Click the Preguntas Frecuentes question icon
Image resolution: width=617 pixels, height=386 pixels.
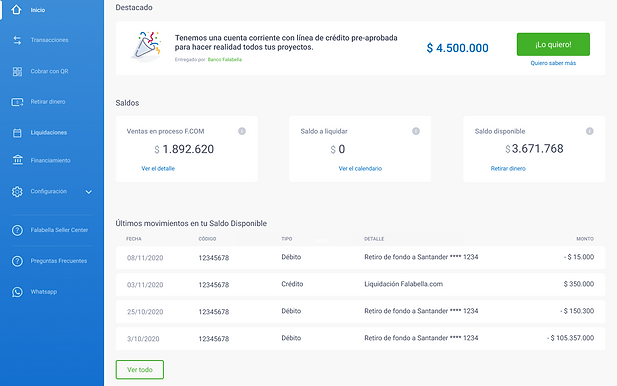point(17,261)
